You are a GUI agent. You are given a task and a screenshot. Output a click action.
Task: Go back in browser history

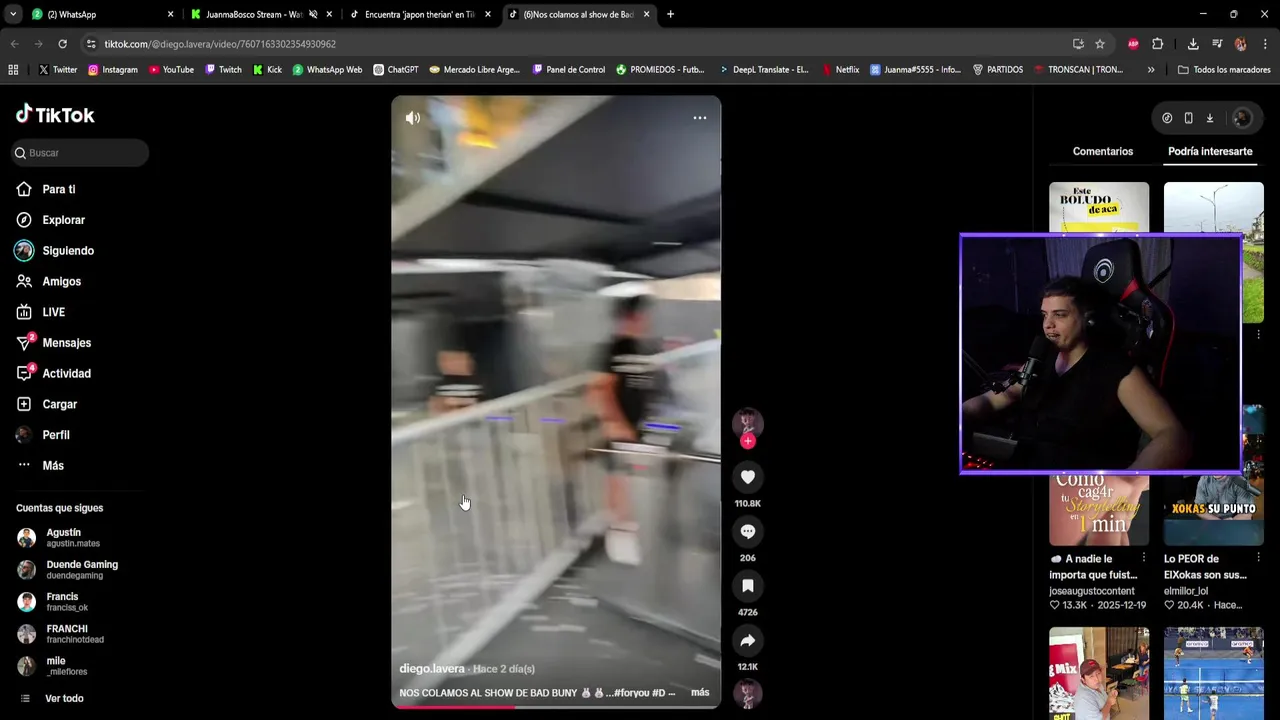coord(14,44)
